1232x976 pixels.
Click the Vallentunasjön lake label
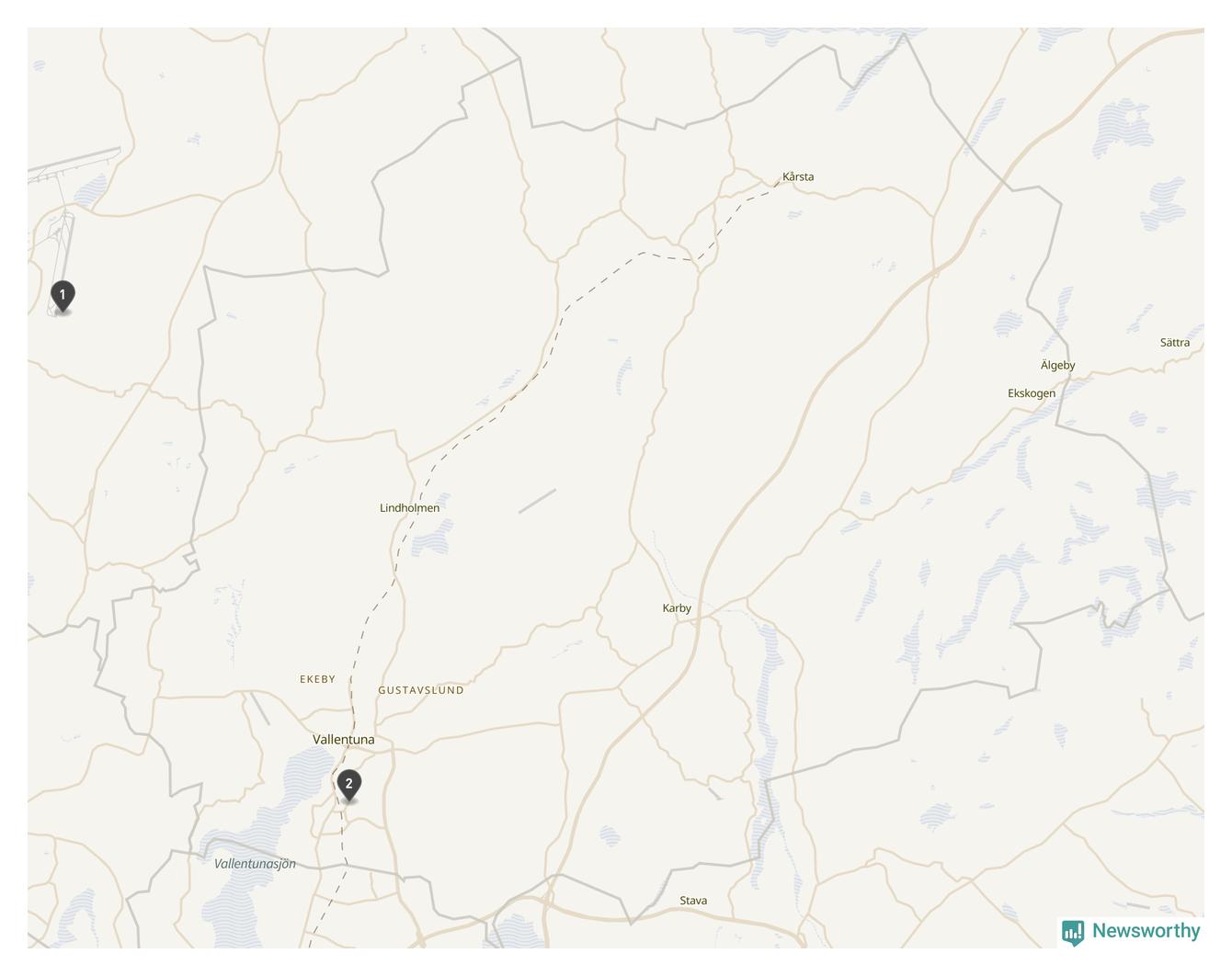click(255, 864)
